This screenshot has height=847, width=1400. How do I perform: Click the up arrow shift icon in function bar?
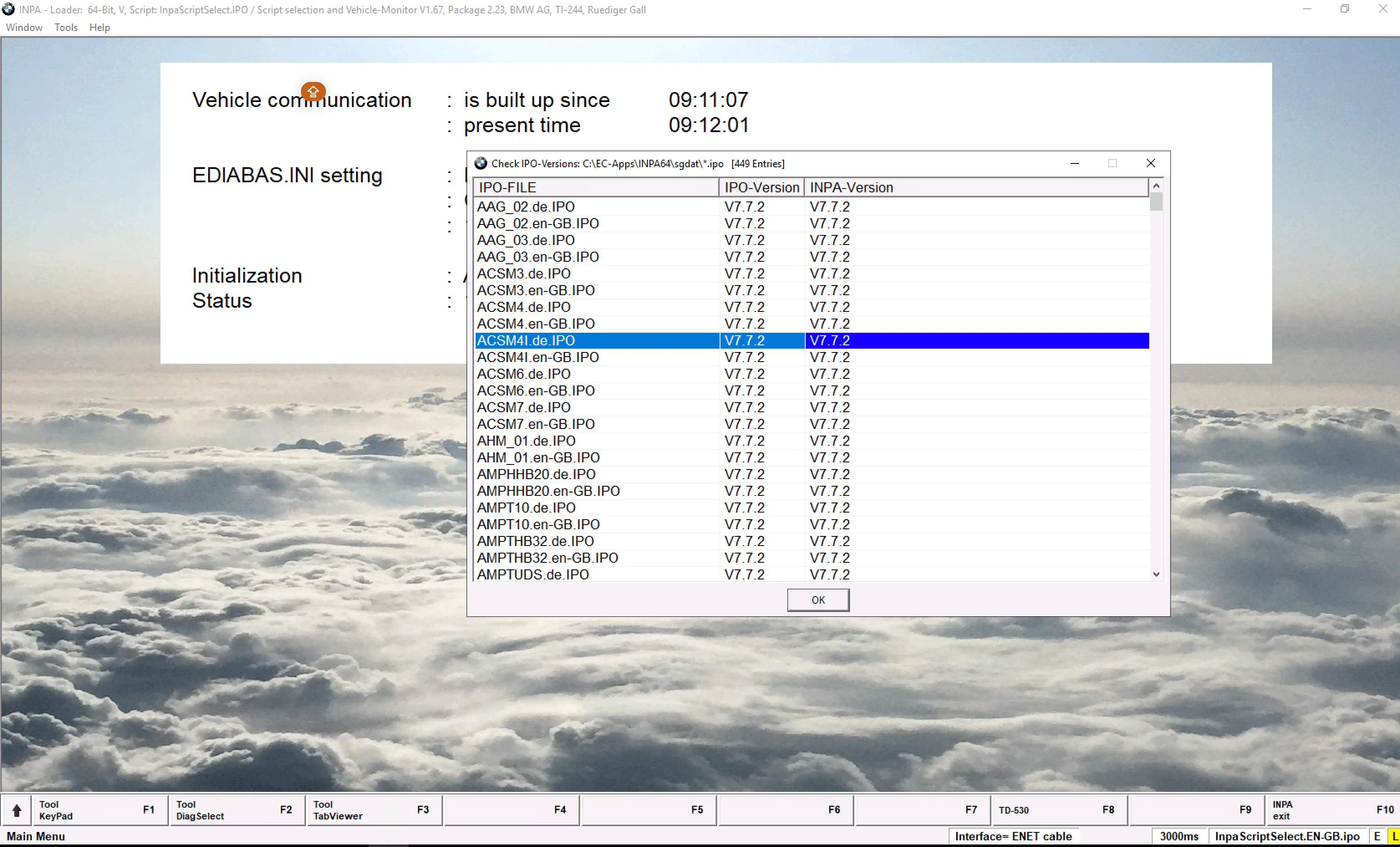pyautogui.click(x=16, y=810)
